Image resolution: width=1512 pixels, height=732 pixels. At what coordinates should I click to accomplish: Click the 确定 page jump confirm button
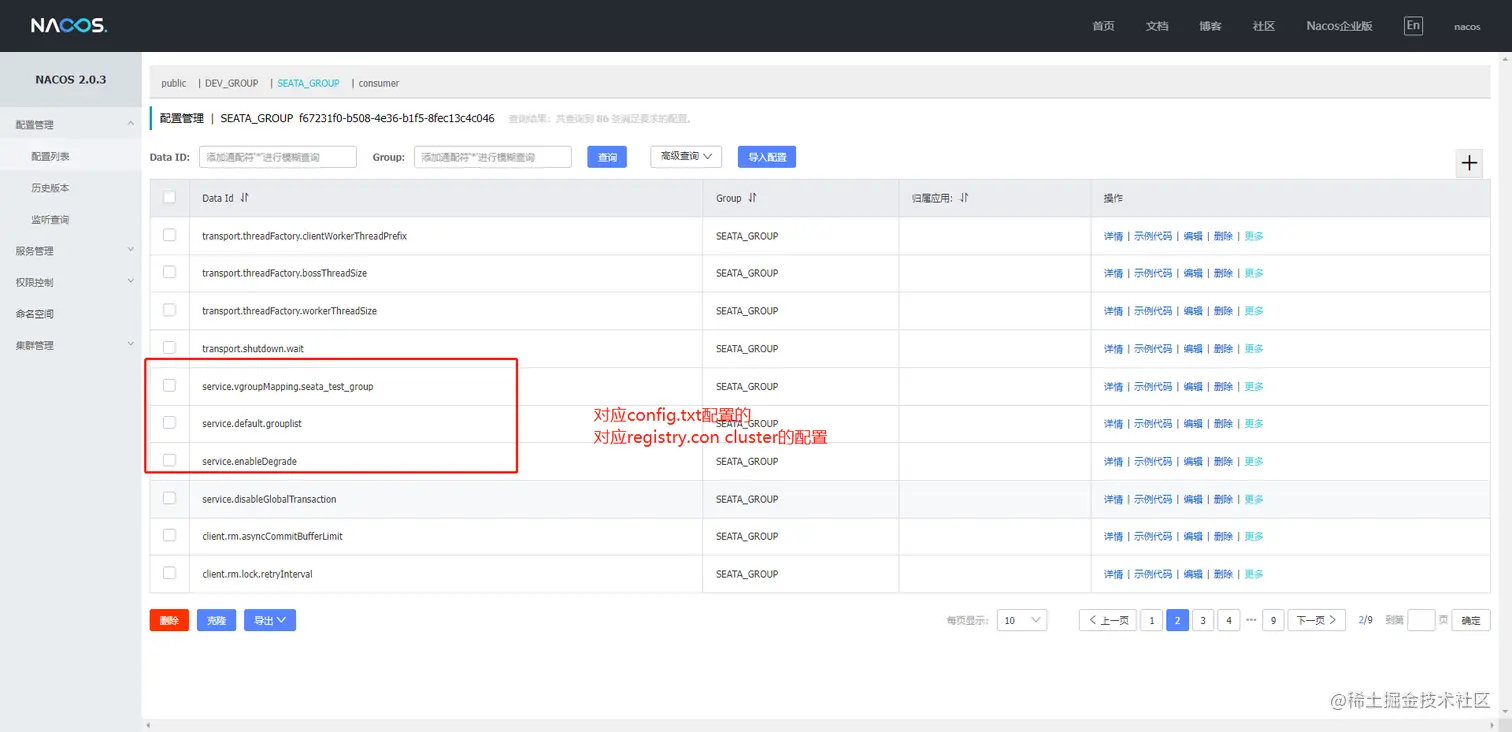click(1471, 620)
